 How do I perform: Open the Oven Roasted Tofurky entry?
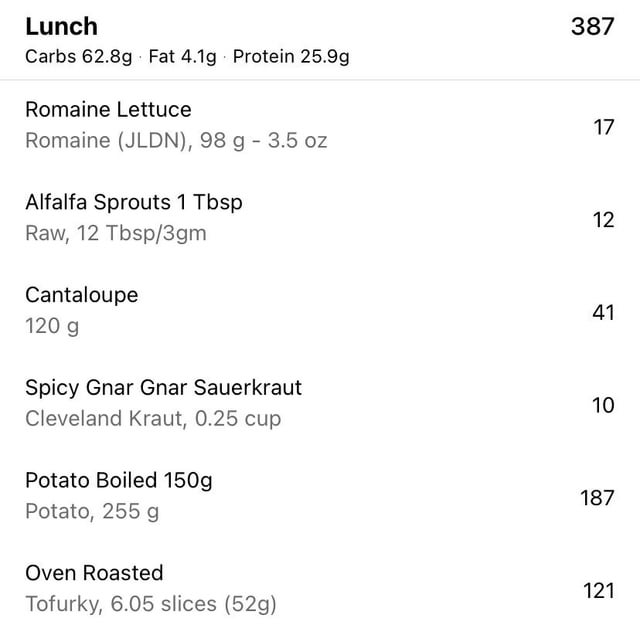point(94,573)
